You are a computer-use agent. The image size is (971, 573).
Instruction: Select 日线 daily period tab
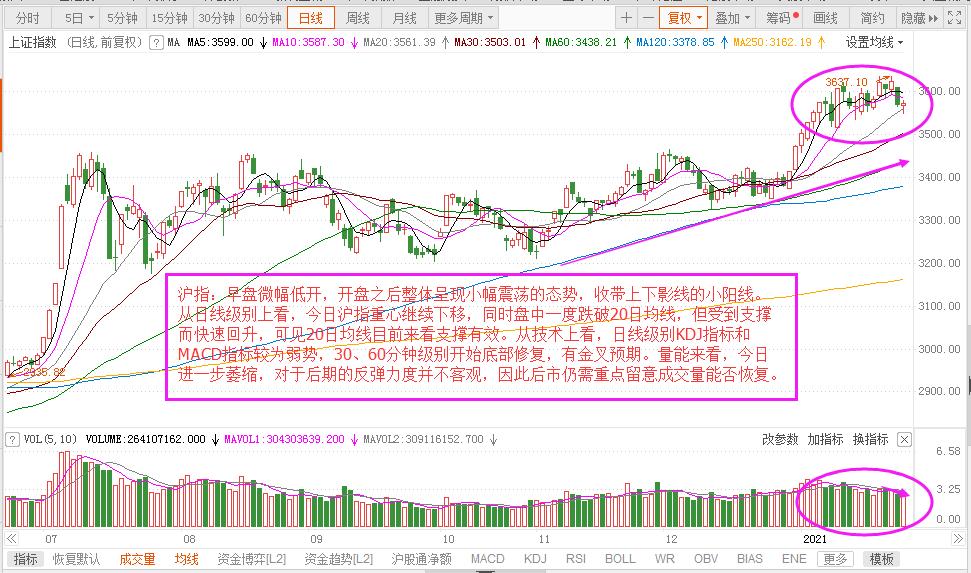[311, 18]
